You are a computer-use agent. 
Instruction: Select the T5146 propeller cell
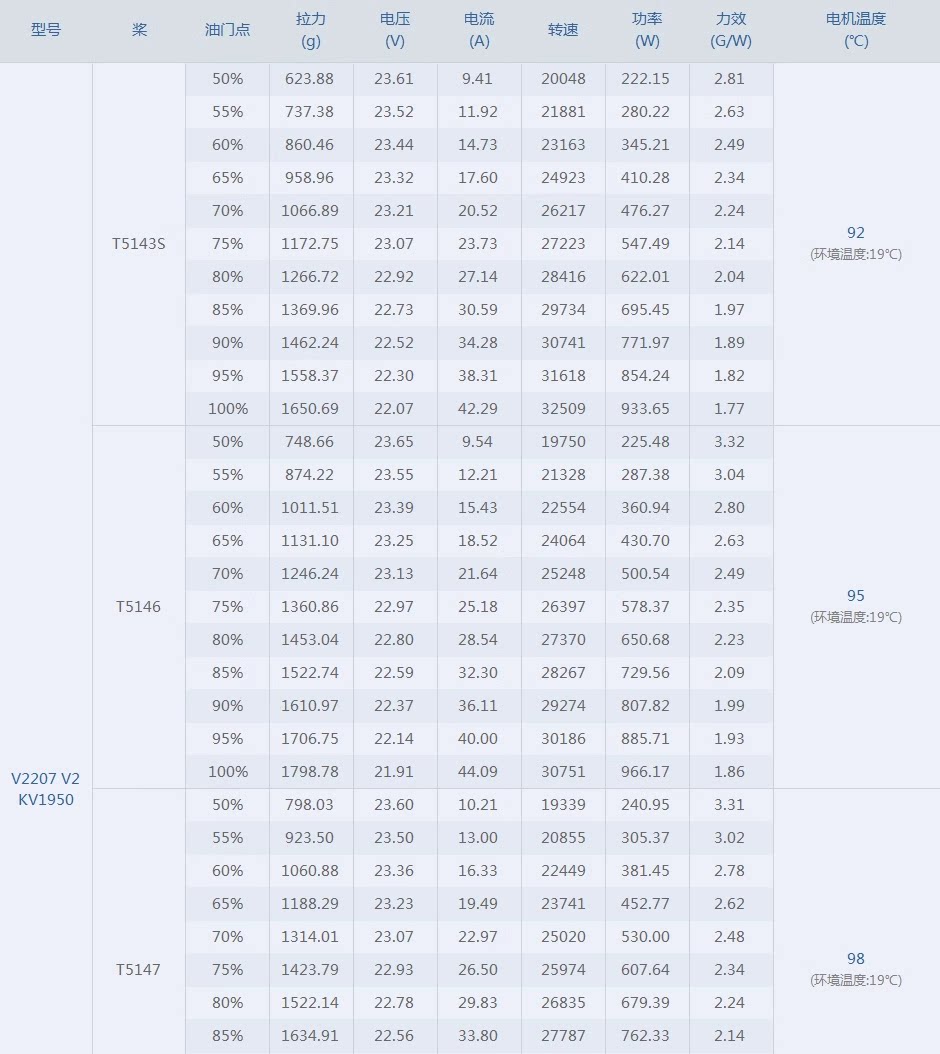pos(139,607)
